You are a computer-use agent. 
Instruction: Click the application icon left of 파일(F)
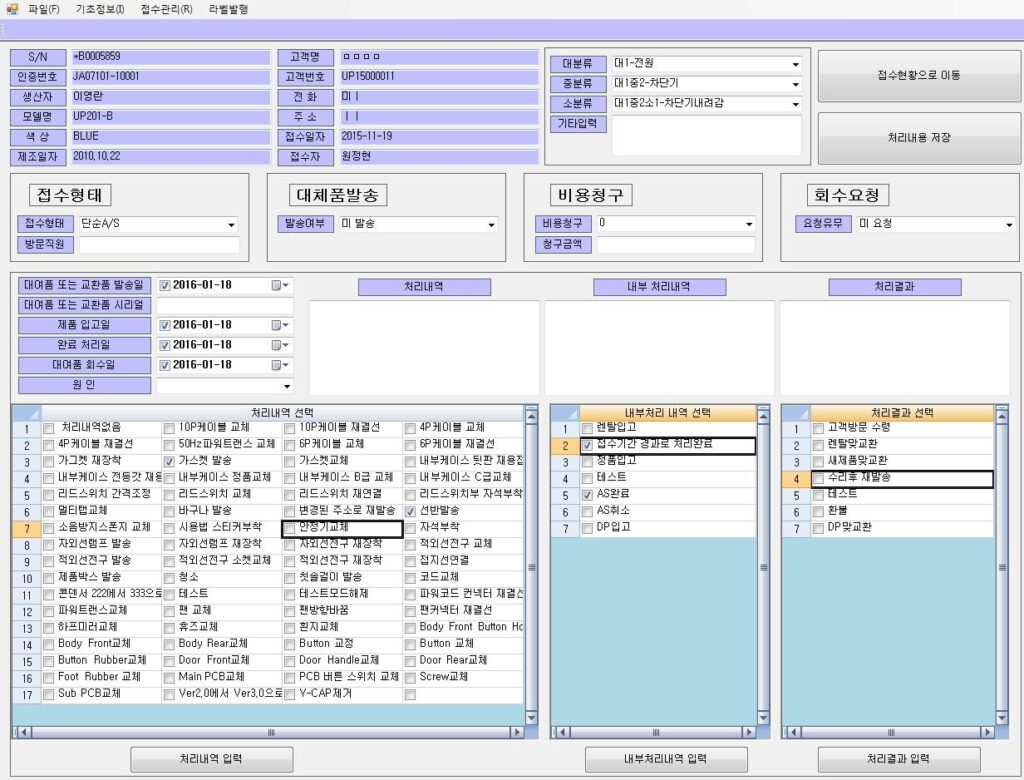pyautogui.click(x=12, y=9)
